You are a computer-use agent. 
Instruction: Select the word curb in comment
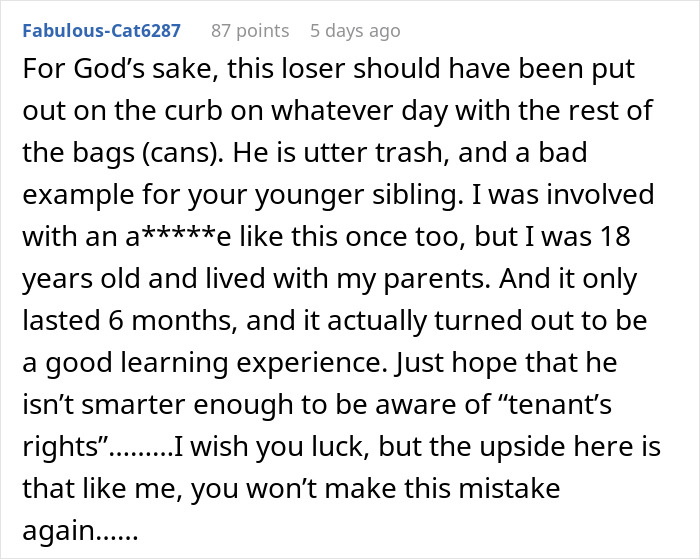[x=193, y=111]
